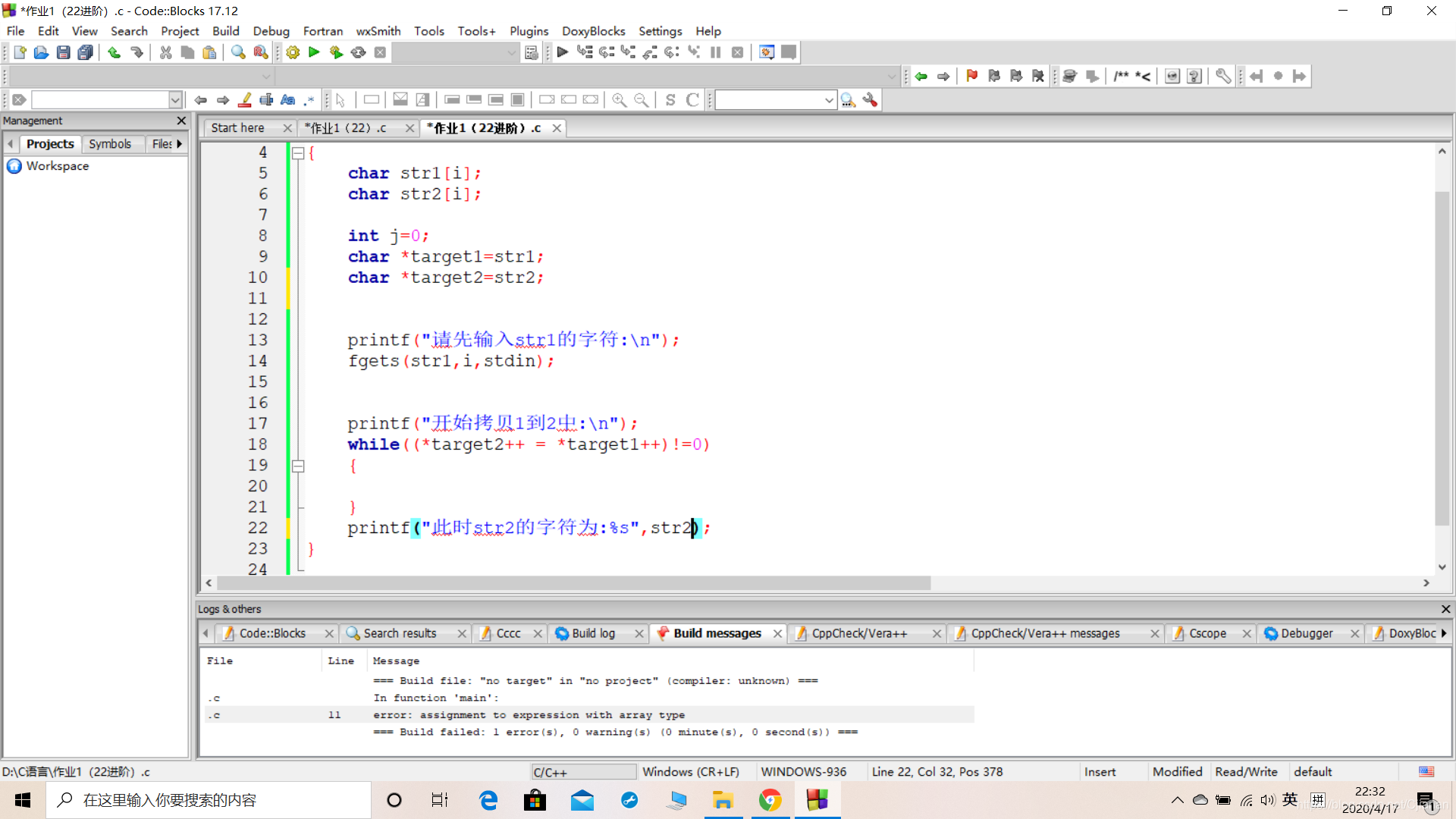Click the editor horizontal scrollbar thumb
Viewport: 1456px width, 819px height.
tap(573, 583)
